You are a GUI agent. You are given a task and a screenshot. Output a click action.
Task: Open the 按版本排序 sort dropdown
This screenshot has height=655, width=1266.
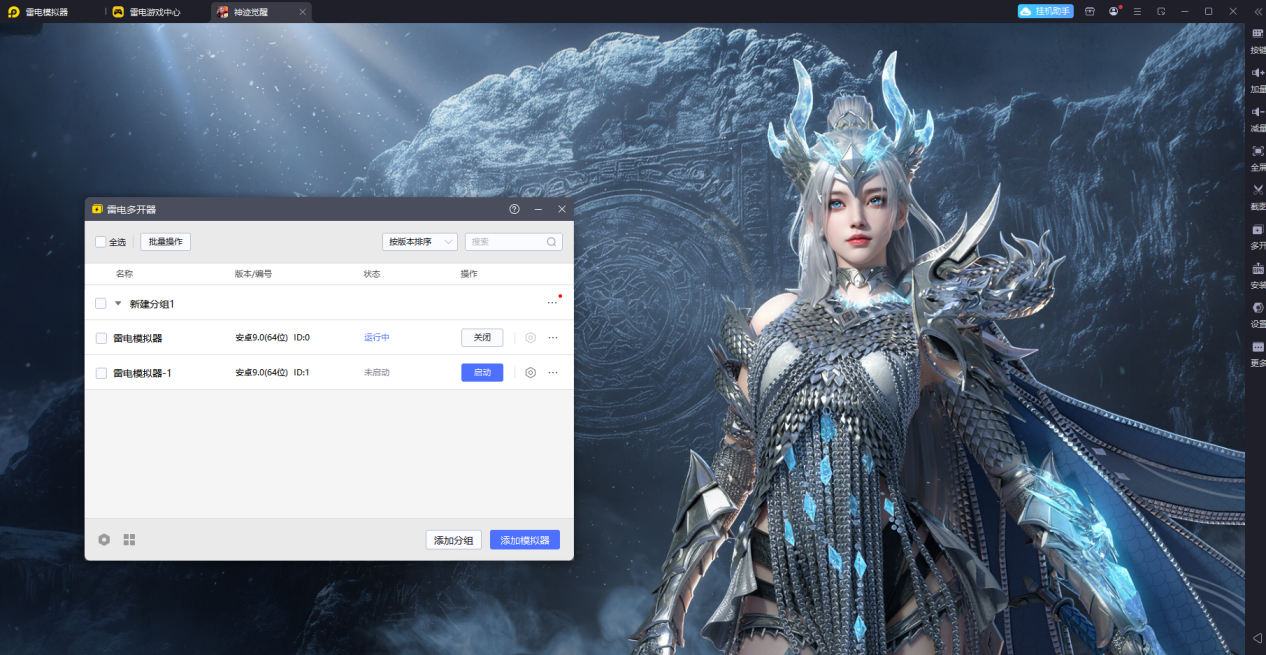[420, 242]
